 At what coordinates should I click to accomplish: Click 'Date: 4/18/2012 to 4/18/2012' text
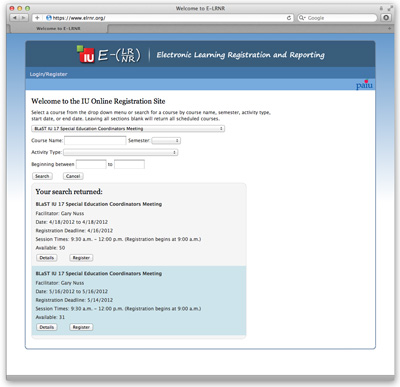[72, 222]
